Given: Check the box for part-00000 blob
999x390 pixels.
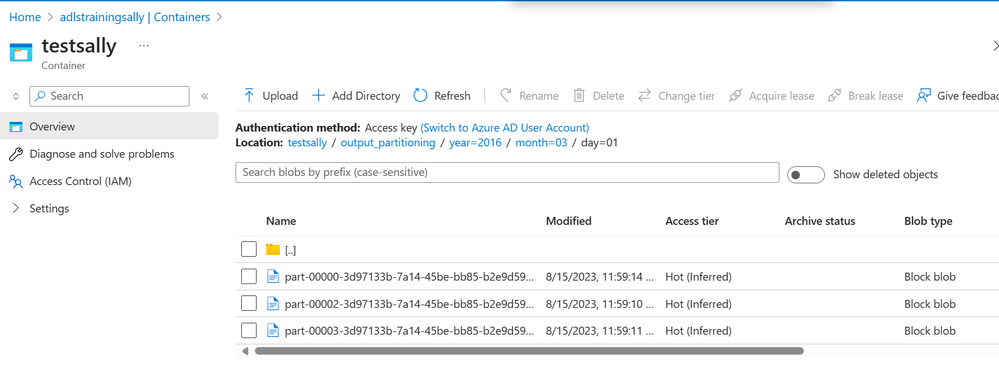Looking at the screenshot, I should click(x=249, y=277).
